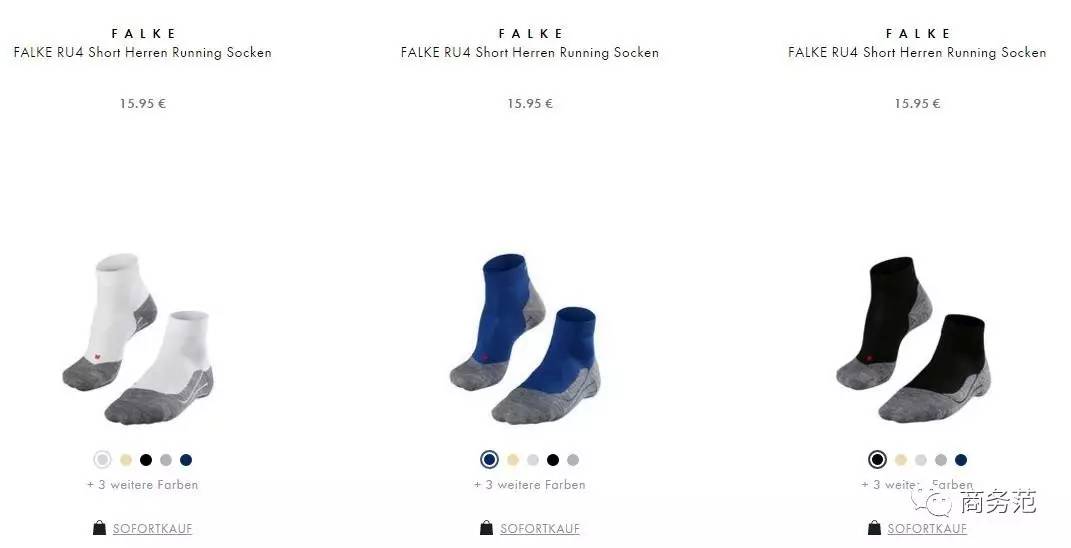The image size is (1071, 548).
Task: Click shopping bag icon under black socks
Action: click(874, 528)
